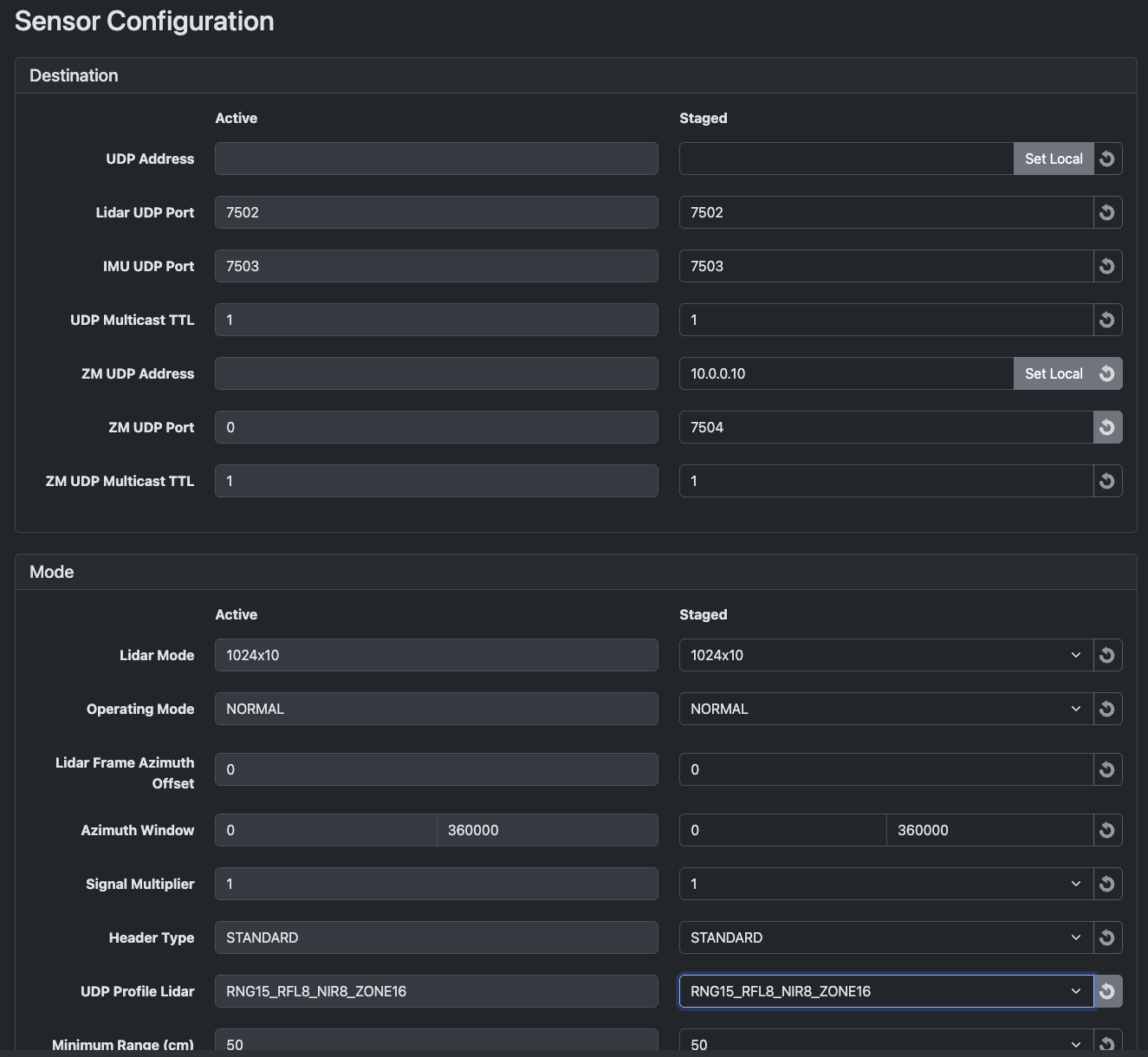
Task: Focus the staged UDP Address field
Action: (846, 159)
